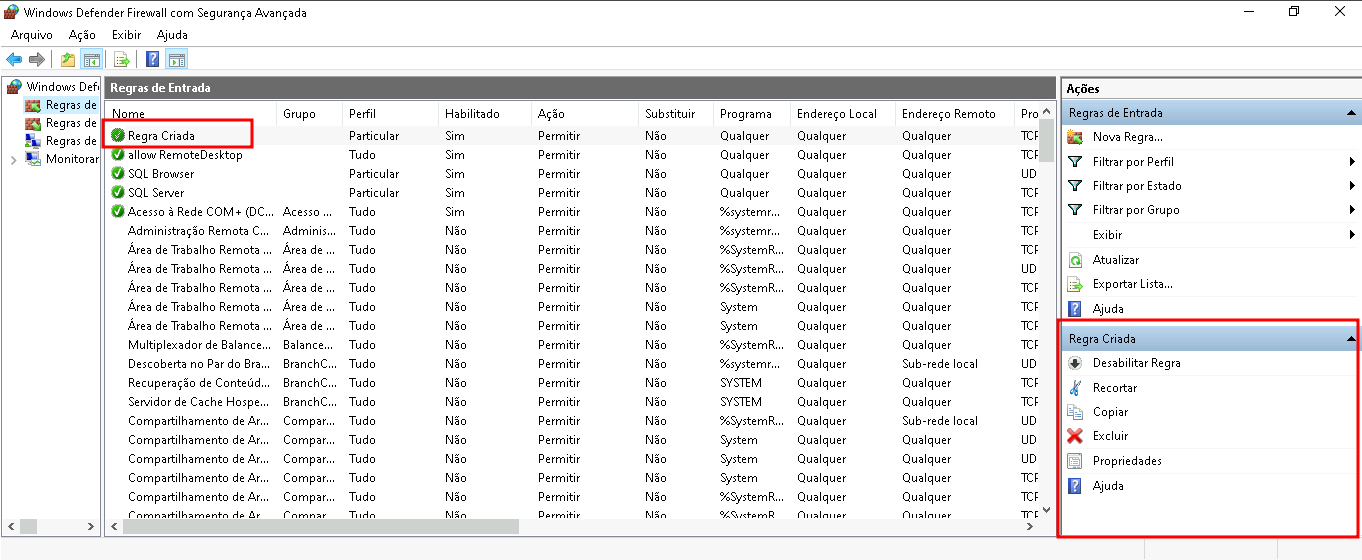Open the Arquivo menu

point(32,35)
